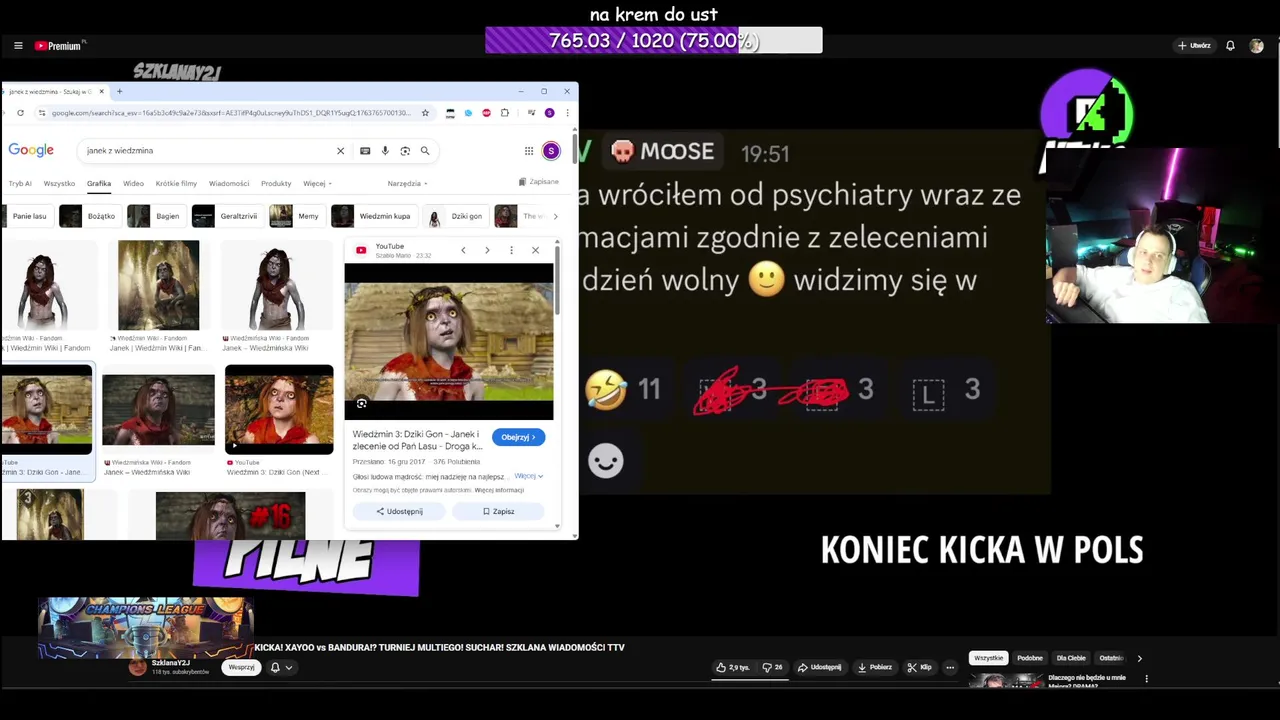The height and width of the screenshot is (720, 1280).
Task: Close the image preview panel
Action: [535, 250]
